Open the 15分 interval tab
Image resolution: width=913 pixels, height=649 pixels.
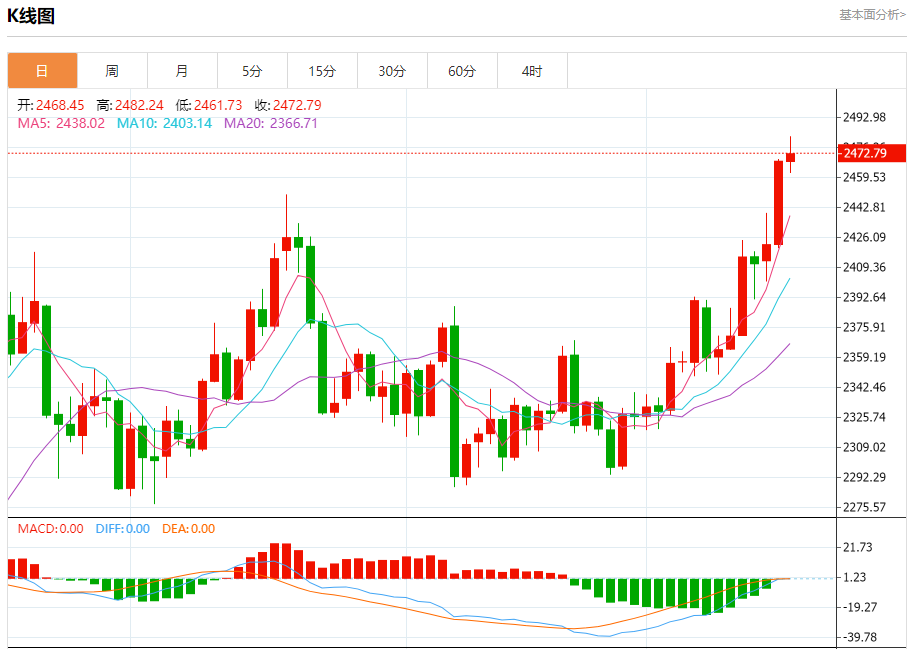coord(322,71)
